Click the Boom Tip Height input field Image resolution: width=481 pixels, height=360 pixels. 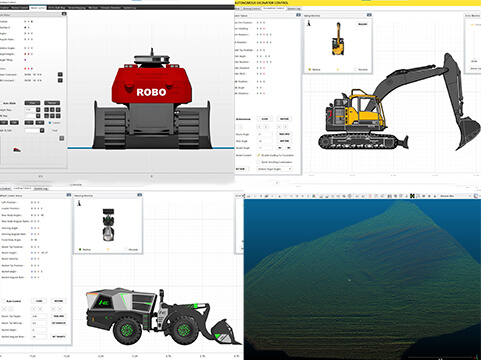[x=39, y=316]
